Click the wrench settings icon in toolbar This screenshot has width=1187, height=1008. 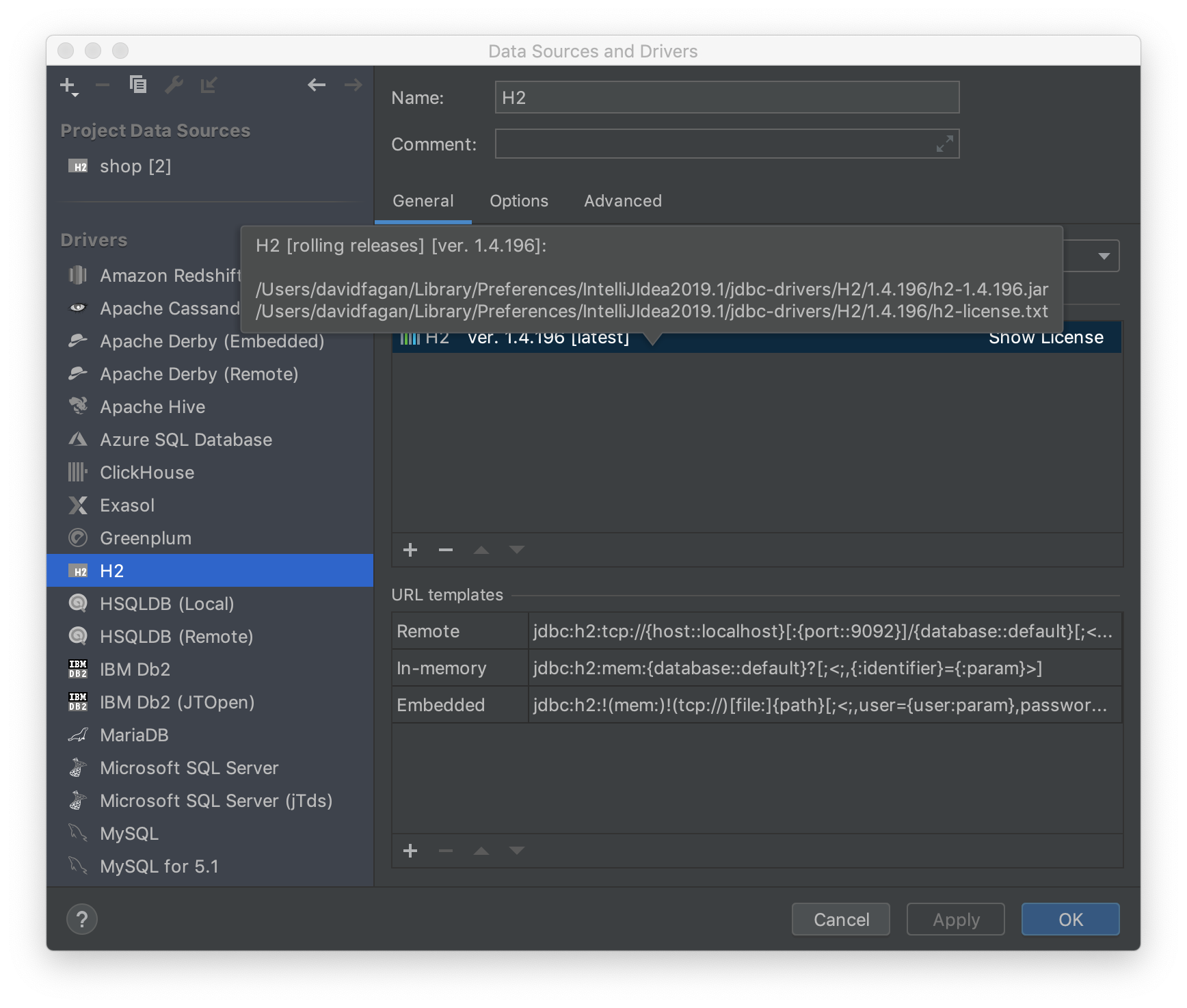pos(174,85)
